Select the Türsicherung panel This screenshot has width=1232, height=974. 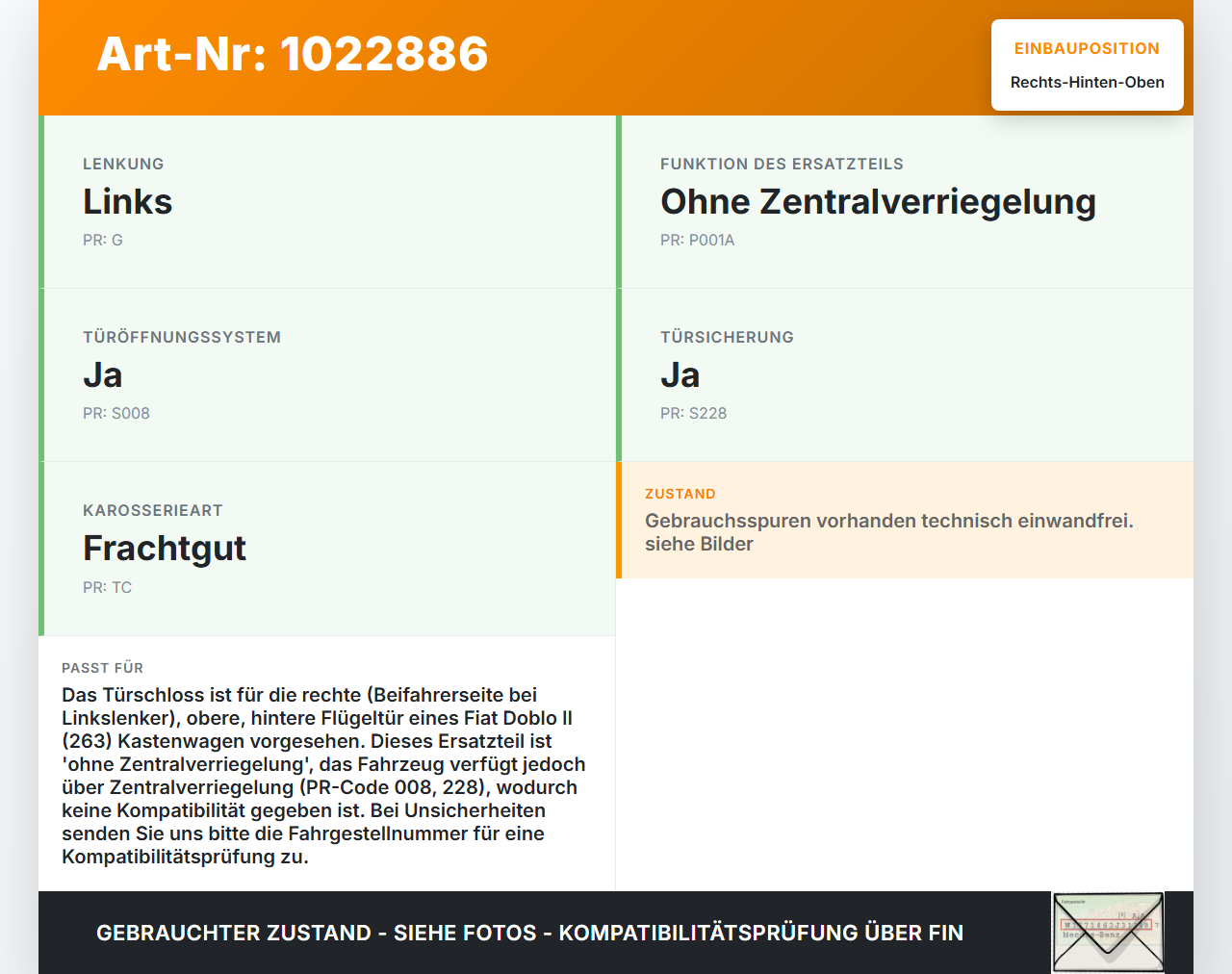click(x=906, y=374)
